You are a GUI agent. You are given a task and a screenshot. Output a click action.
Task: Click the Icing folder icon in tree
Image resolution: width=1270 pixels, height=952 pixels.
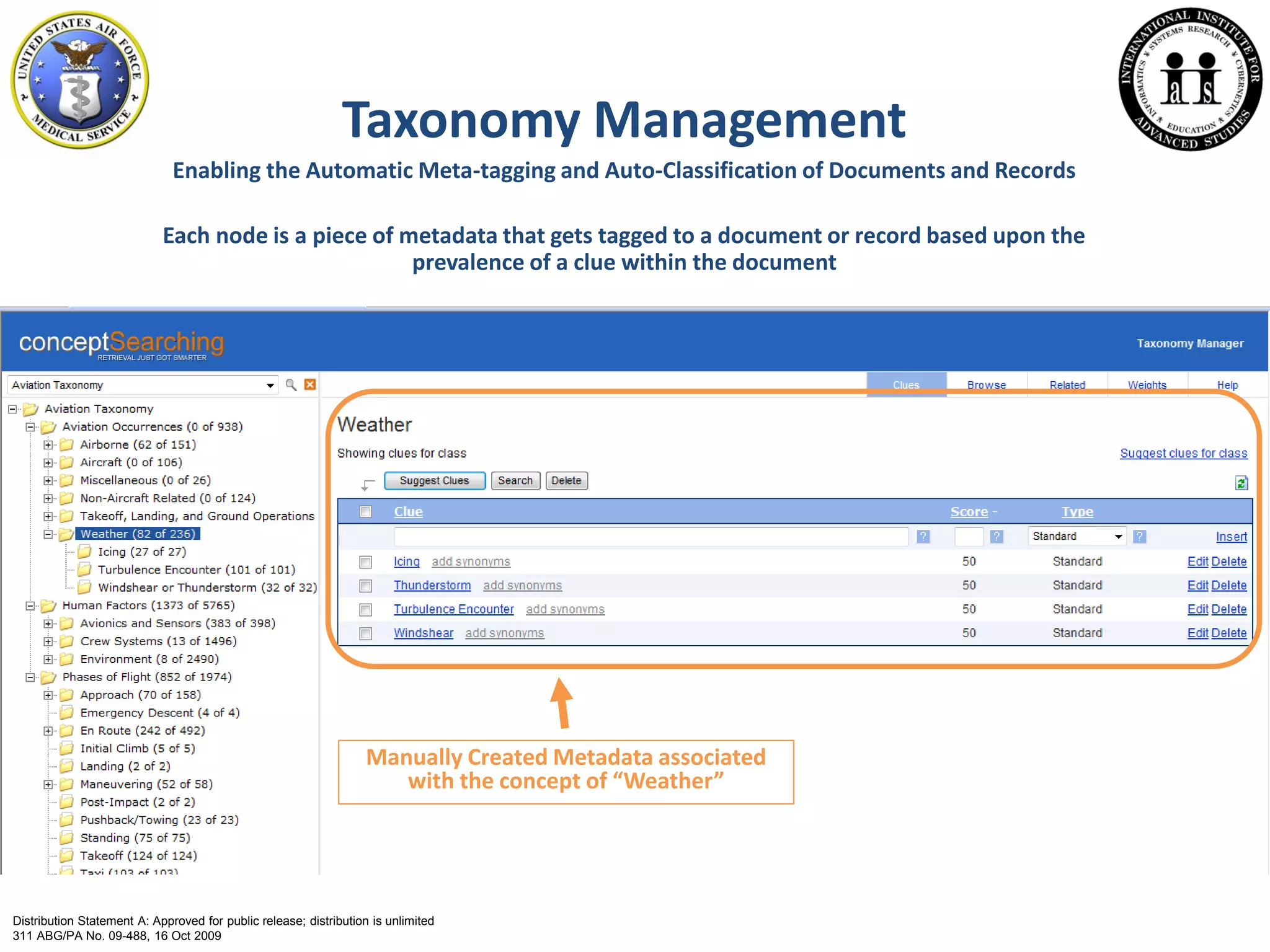[85, 552]
